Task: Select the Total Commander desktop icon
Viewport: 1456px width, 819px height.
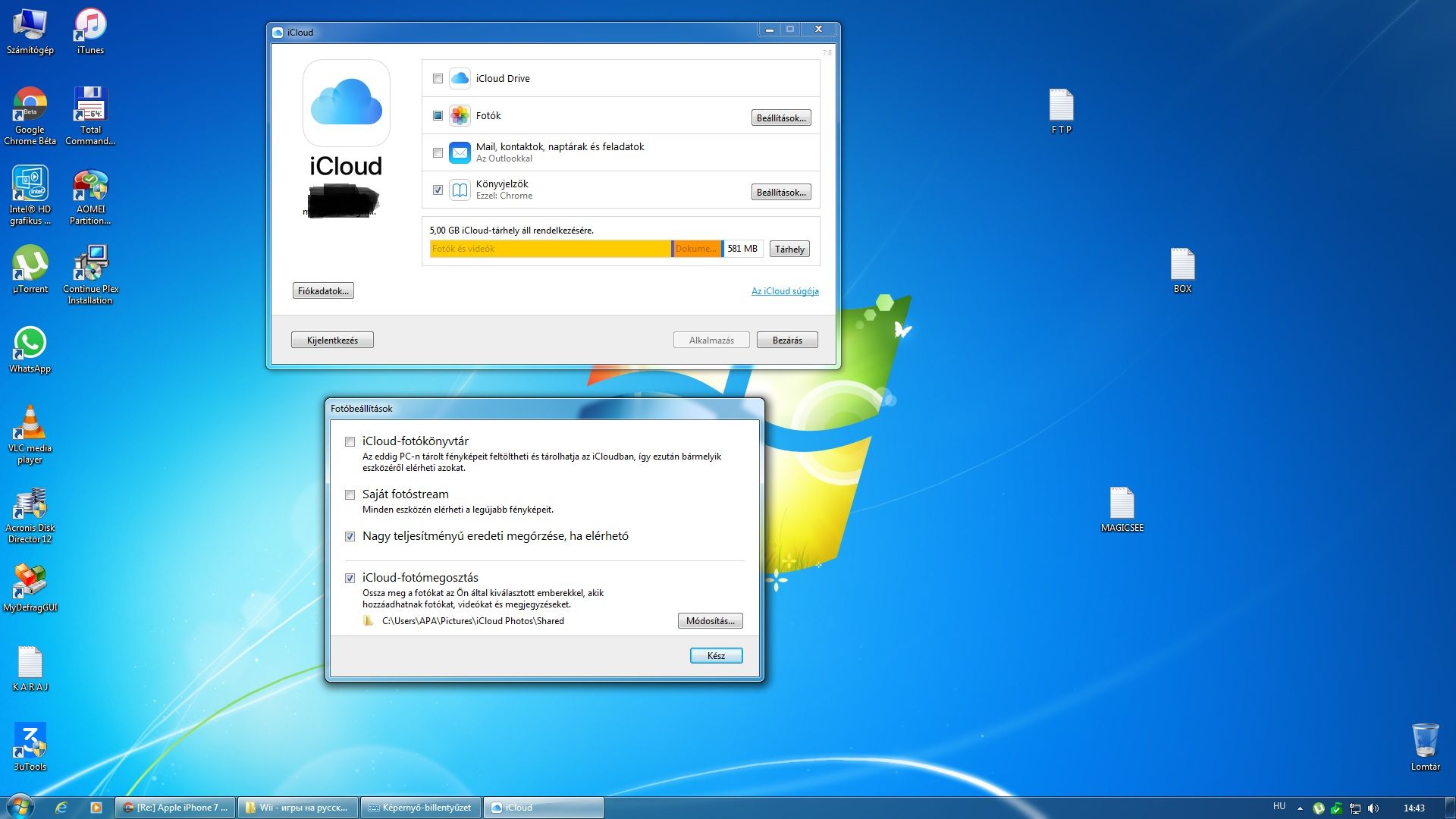Action: [x=90, y=115]
